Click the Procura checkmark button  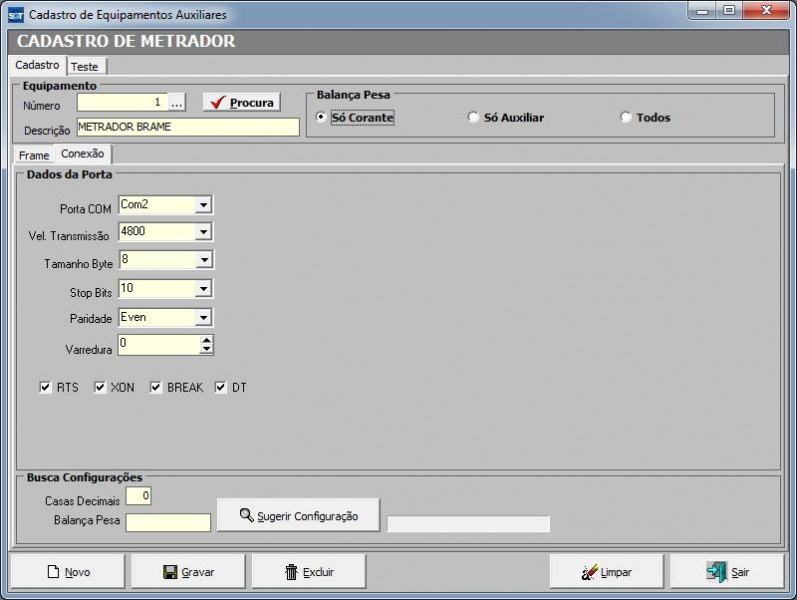240,102
